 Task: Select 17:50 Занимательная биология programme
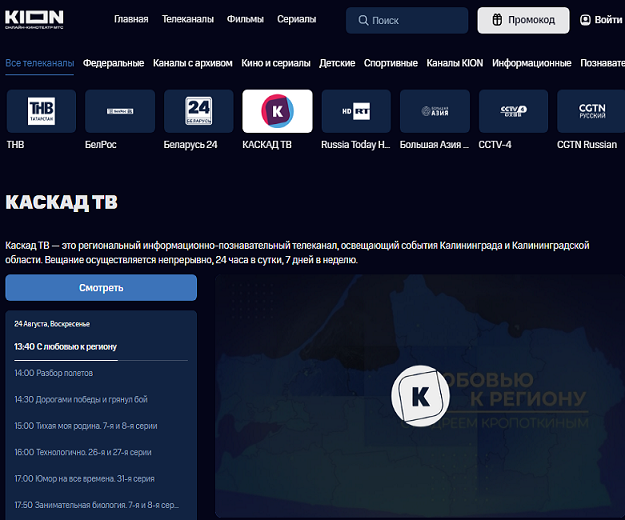(97, 505)
